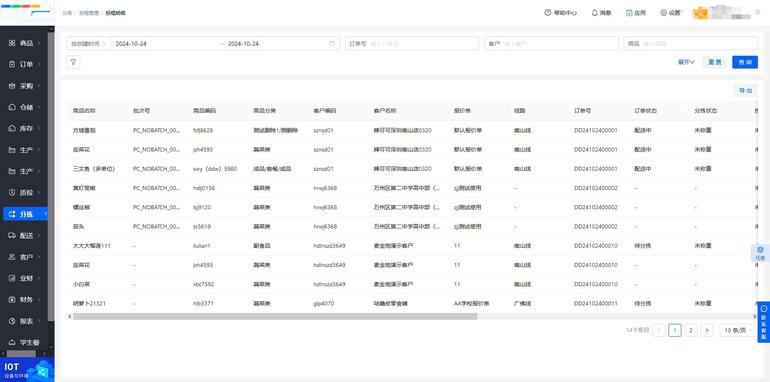This screenshot has width=770, height=382.
Task: Click the 分拣 breadcrumb link
Action: pyautogui.click(x=67, y=13)
